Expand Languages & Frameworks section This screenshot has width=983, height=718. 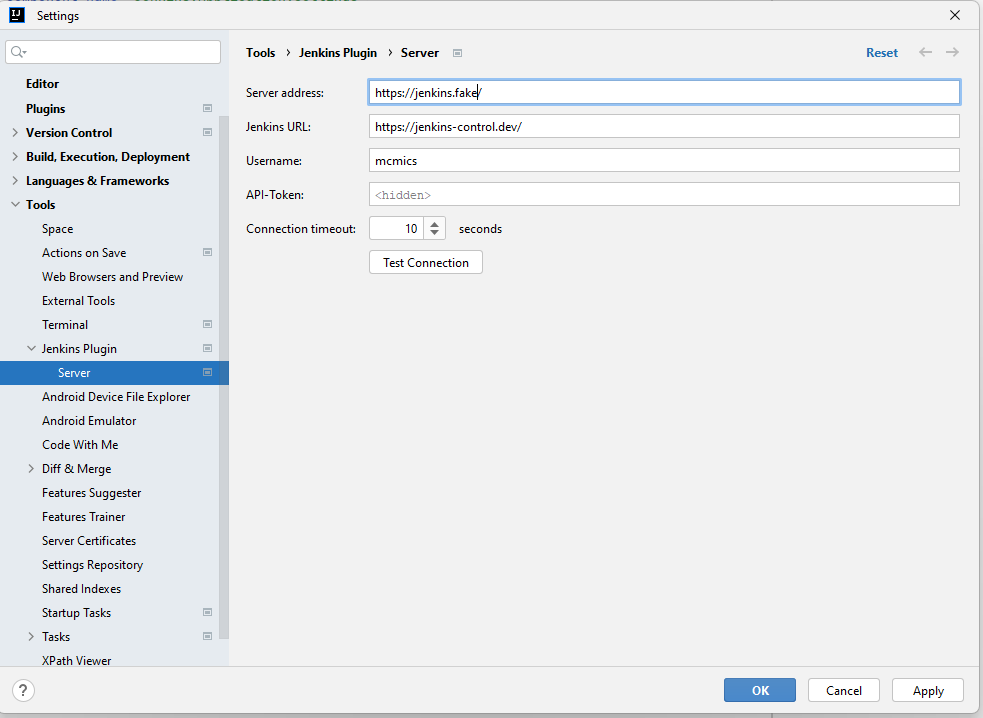15,181
